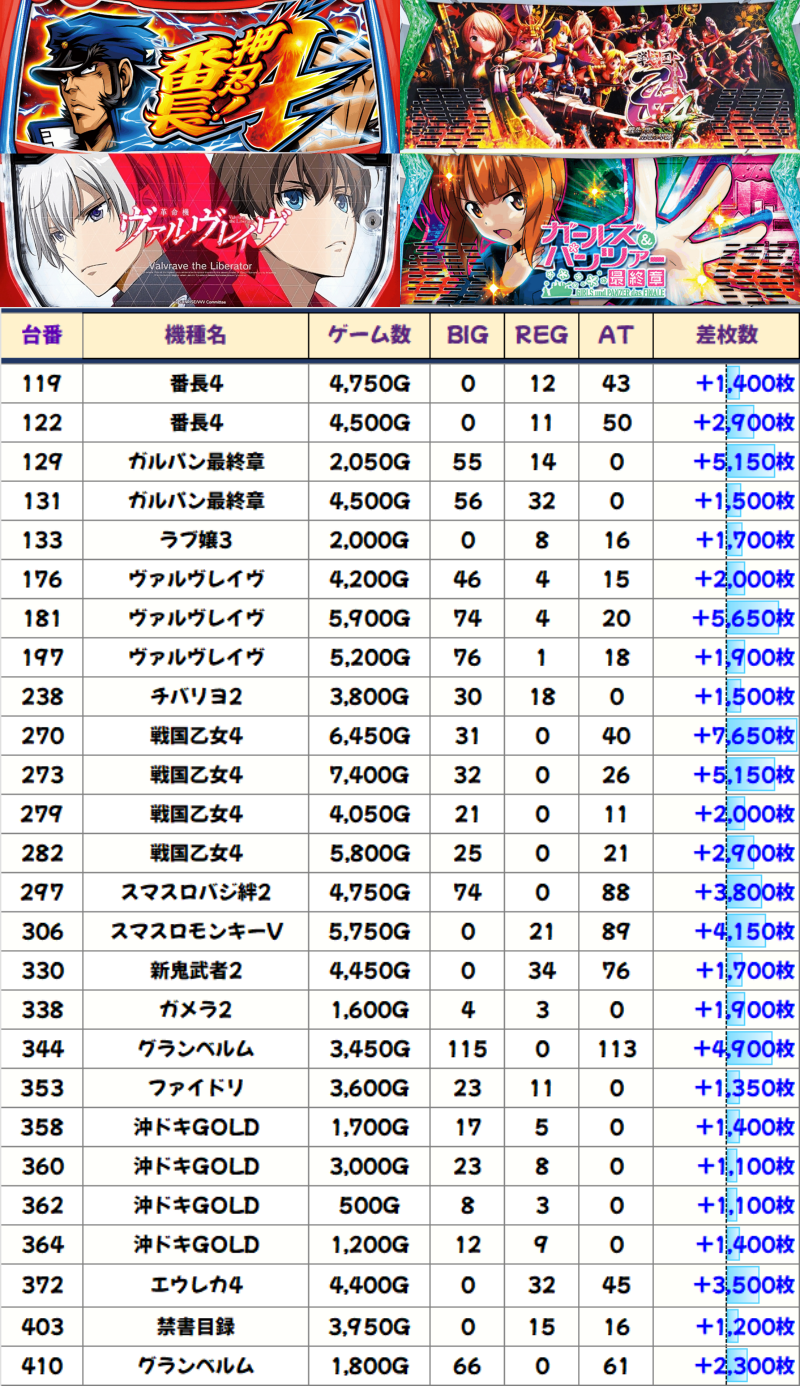800x1386 pixels.
Task: Click the 禁書目録 machine name in row 403
Action: [195, 1327]
